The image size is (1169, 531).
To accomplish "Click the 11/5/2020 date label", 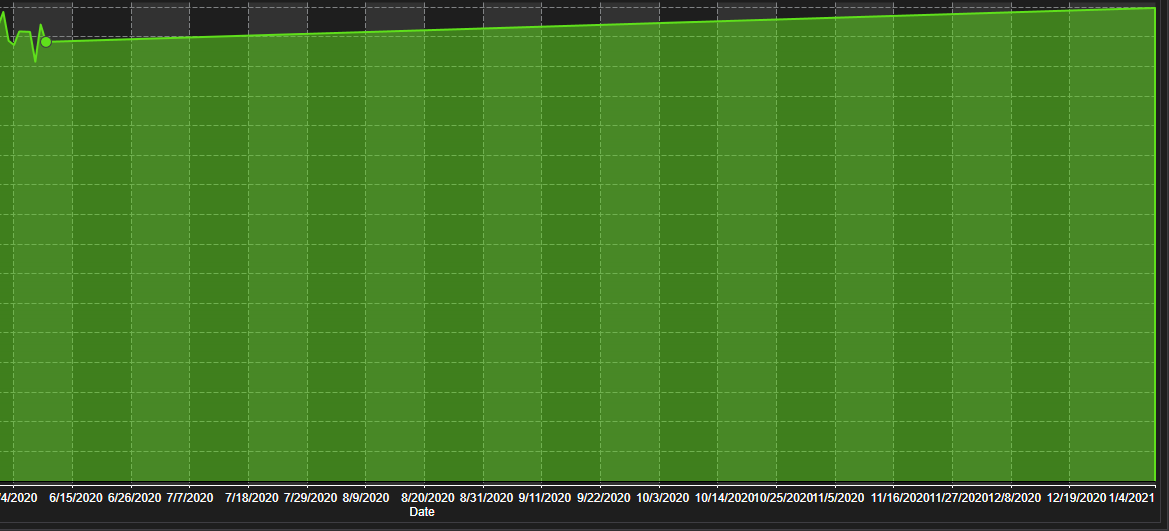I will pyautogui.click(x=838, y=497).
